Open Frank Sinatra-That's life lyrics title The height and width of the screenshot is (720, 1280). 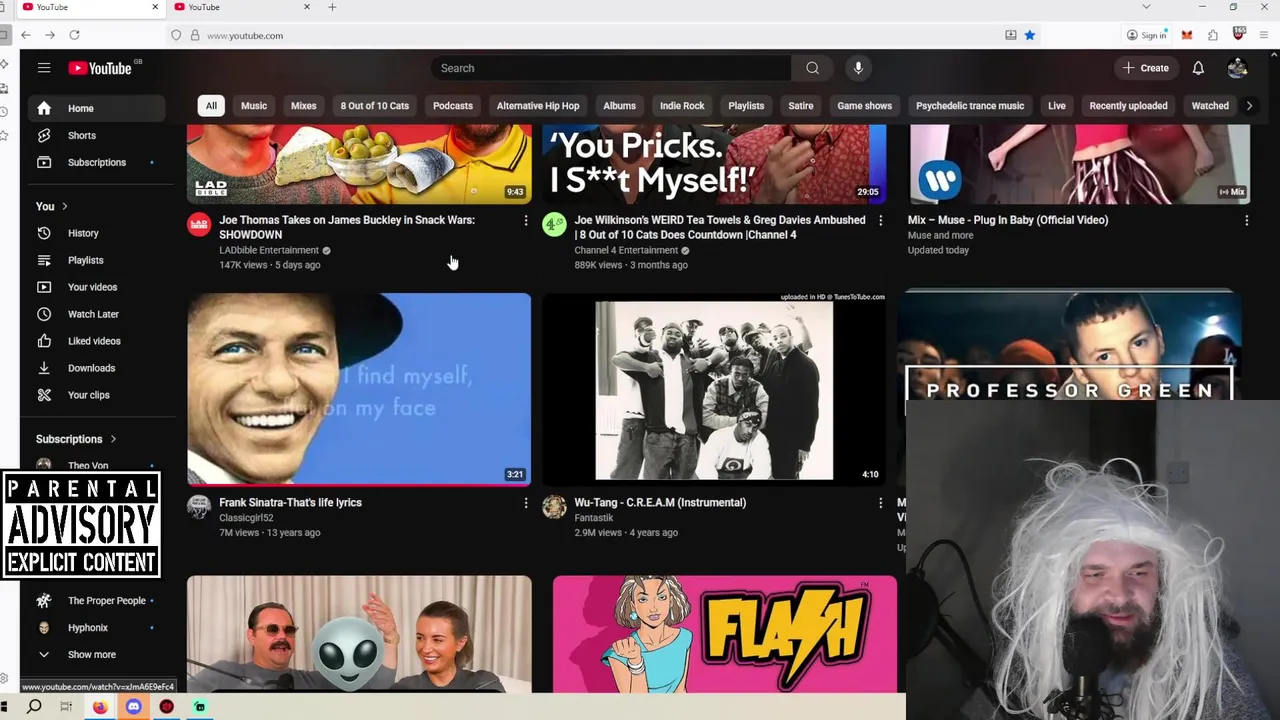tap(290, 503)
